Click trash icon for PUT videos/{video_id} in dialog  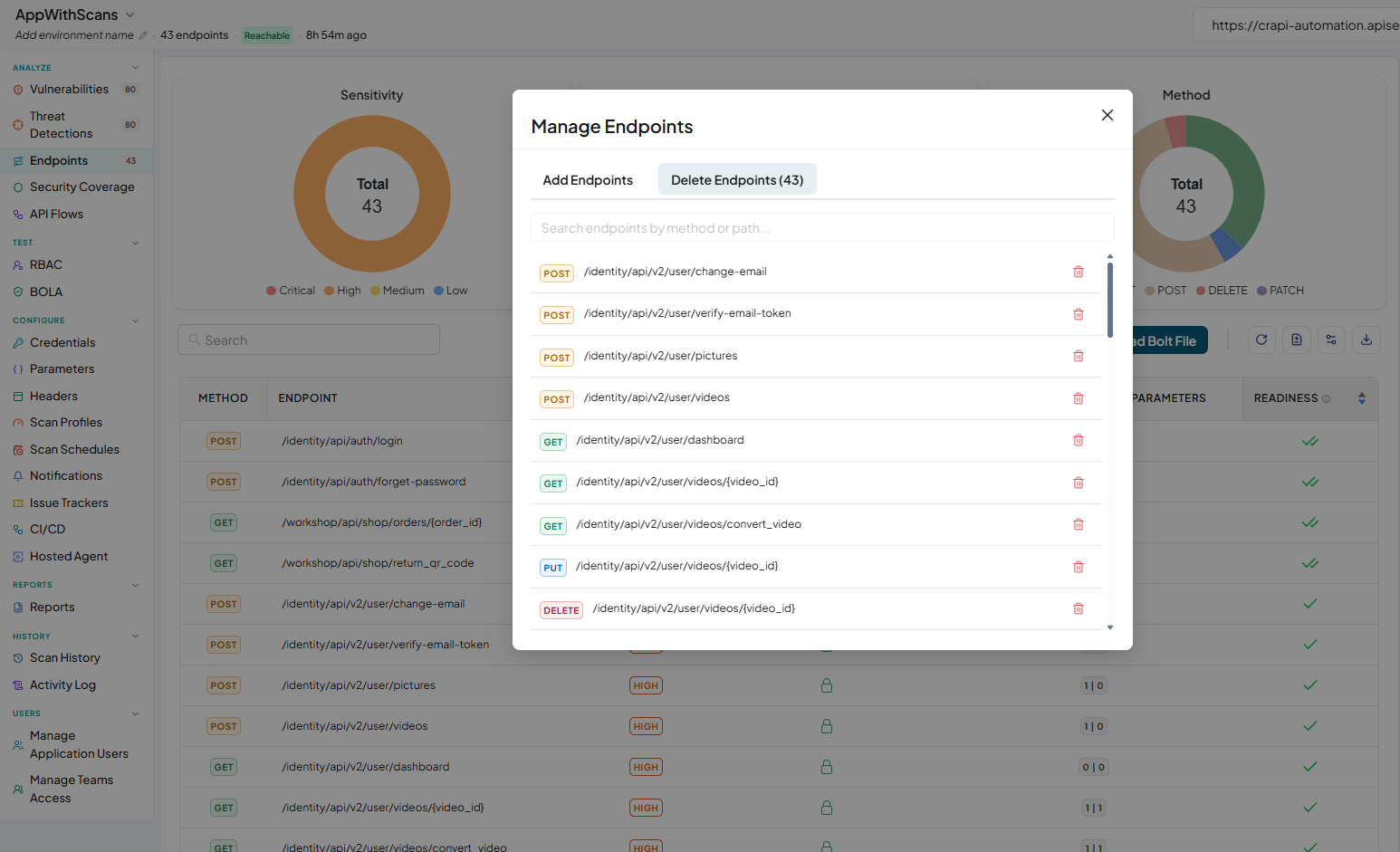1079,567
